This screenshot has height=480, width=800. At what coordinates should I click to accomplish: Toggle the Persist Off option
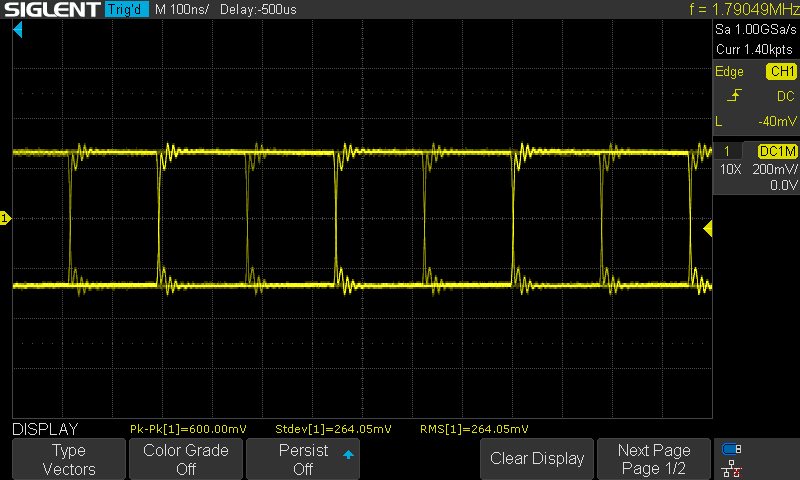303,459
